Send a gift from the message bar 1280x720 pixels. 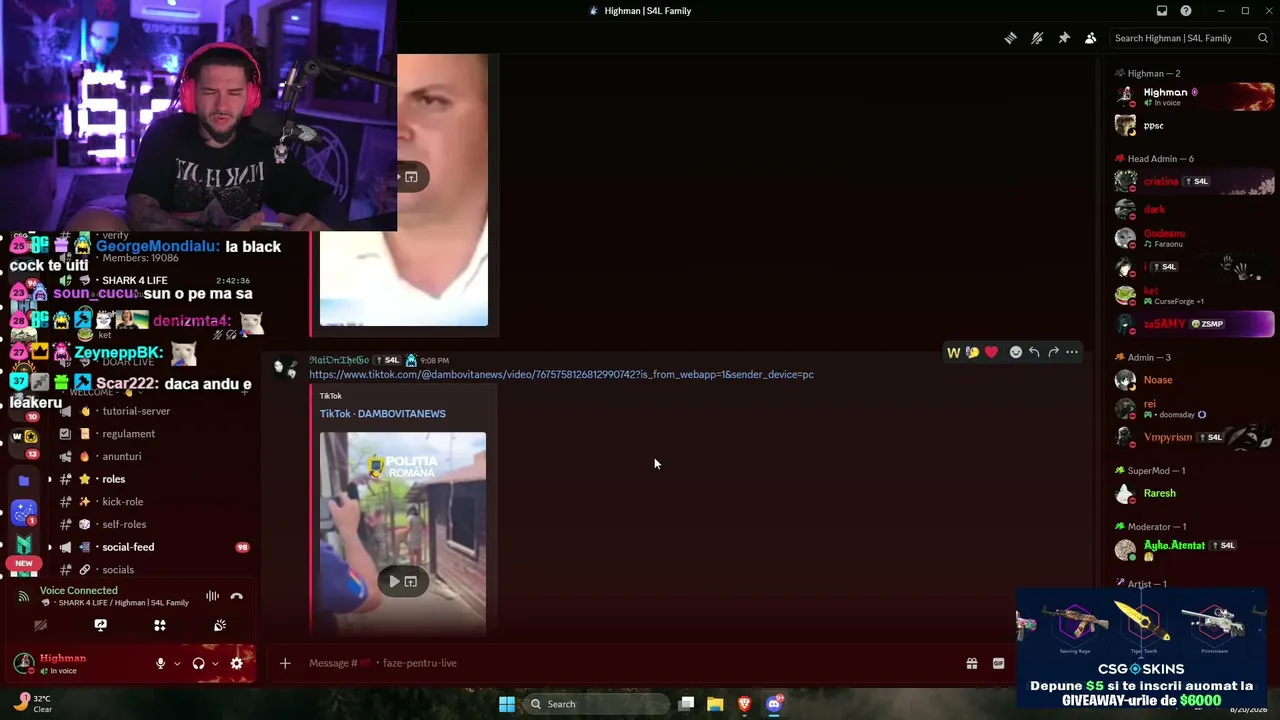tap(971, 663)
